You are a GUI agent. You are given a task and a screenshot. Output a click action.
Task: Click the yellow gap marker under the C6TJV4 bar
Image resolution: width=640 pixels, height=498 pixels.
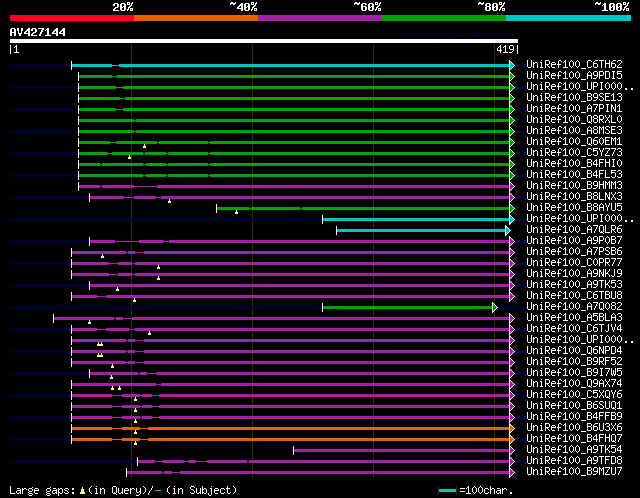click(x=149, y=333)
